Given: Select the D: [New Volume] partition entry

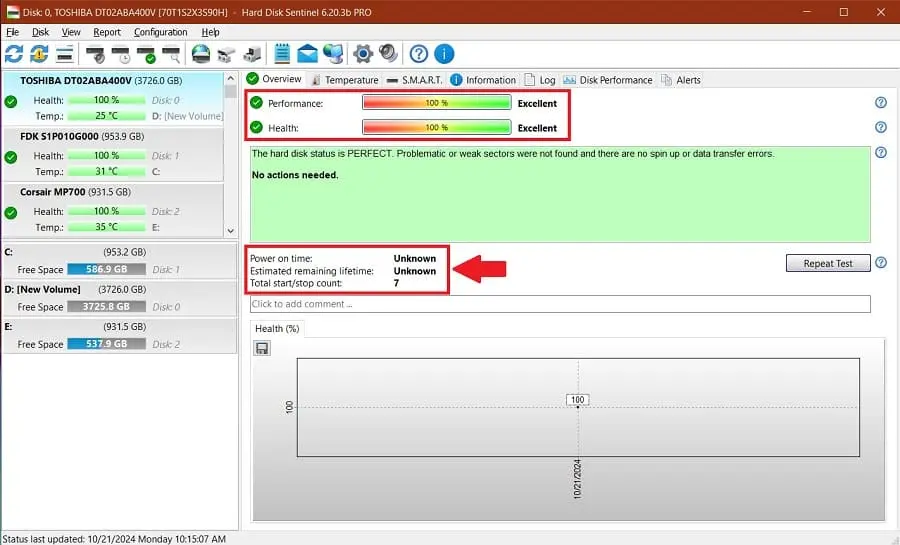Looking at the screenshot, I should click(x=119, y=298).
